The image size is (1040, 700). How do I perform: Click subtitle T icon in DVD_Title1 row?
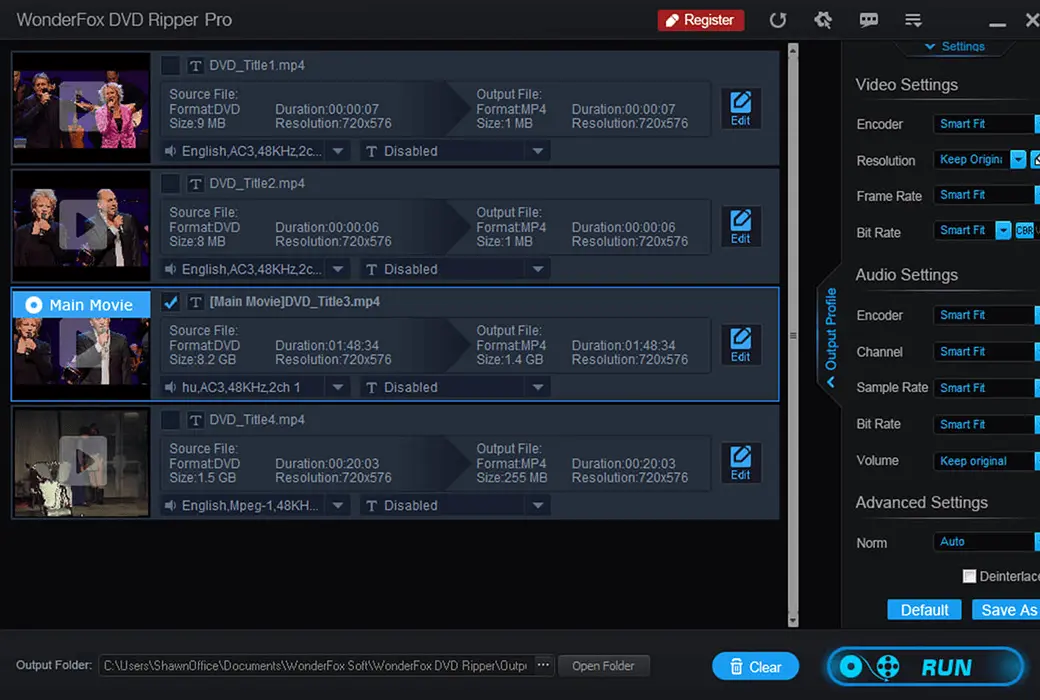coord(371,151)
